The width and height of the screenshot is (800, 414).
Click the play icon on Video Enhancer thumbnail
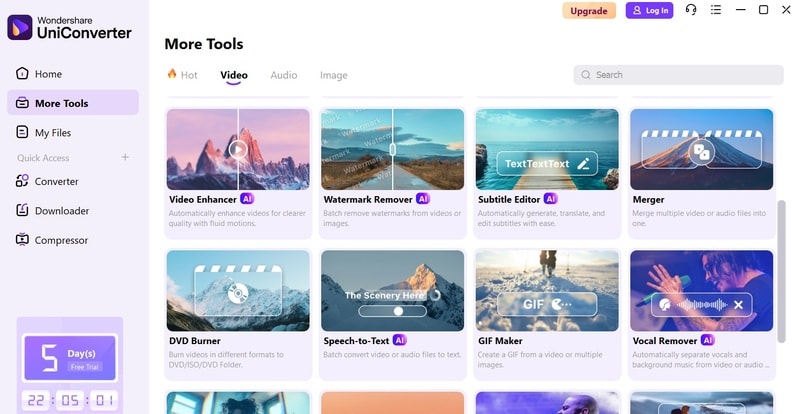coord(238,150)
